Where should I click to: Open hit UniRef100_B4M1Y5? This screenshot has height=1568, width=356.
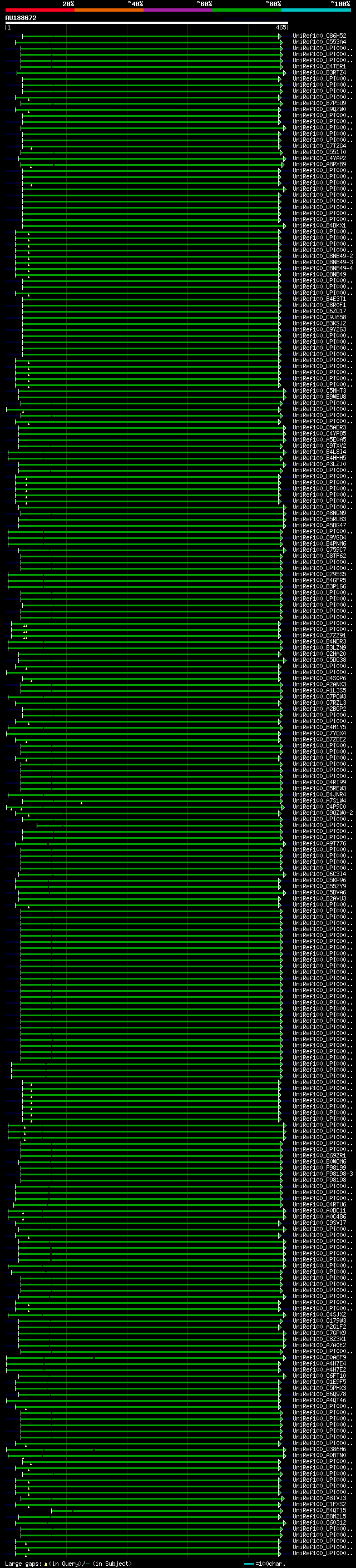tap(319, 728)
